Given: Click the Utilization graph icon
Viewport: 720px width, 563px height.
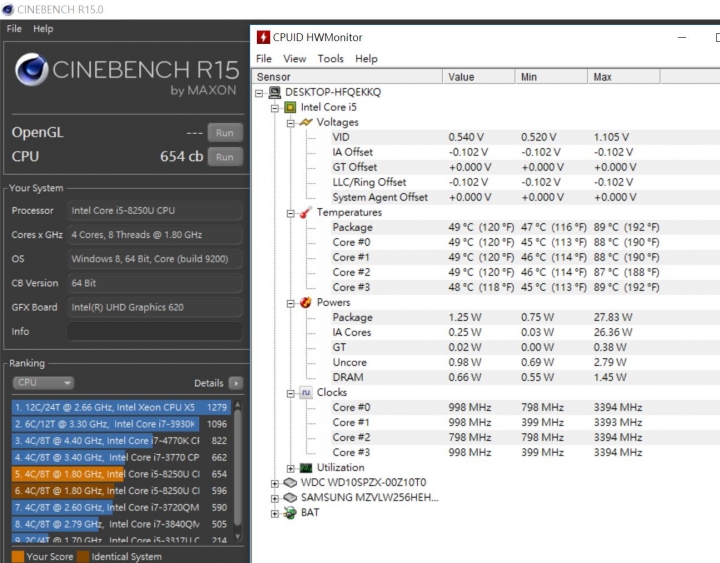Looking at the screenshot, I should [305, 467].
